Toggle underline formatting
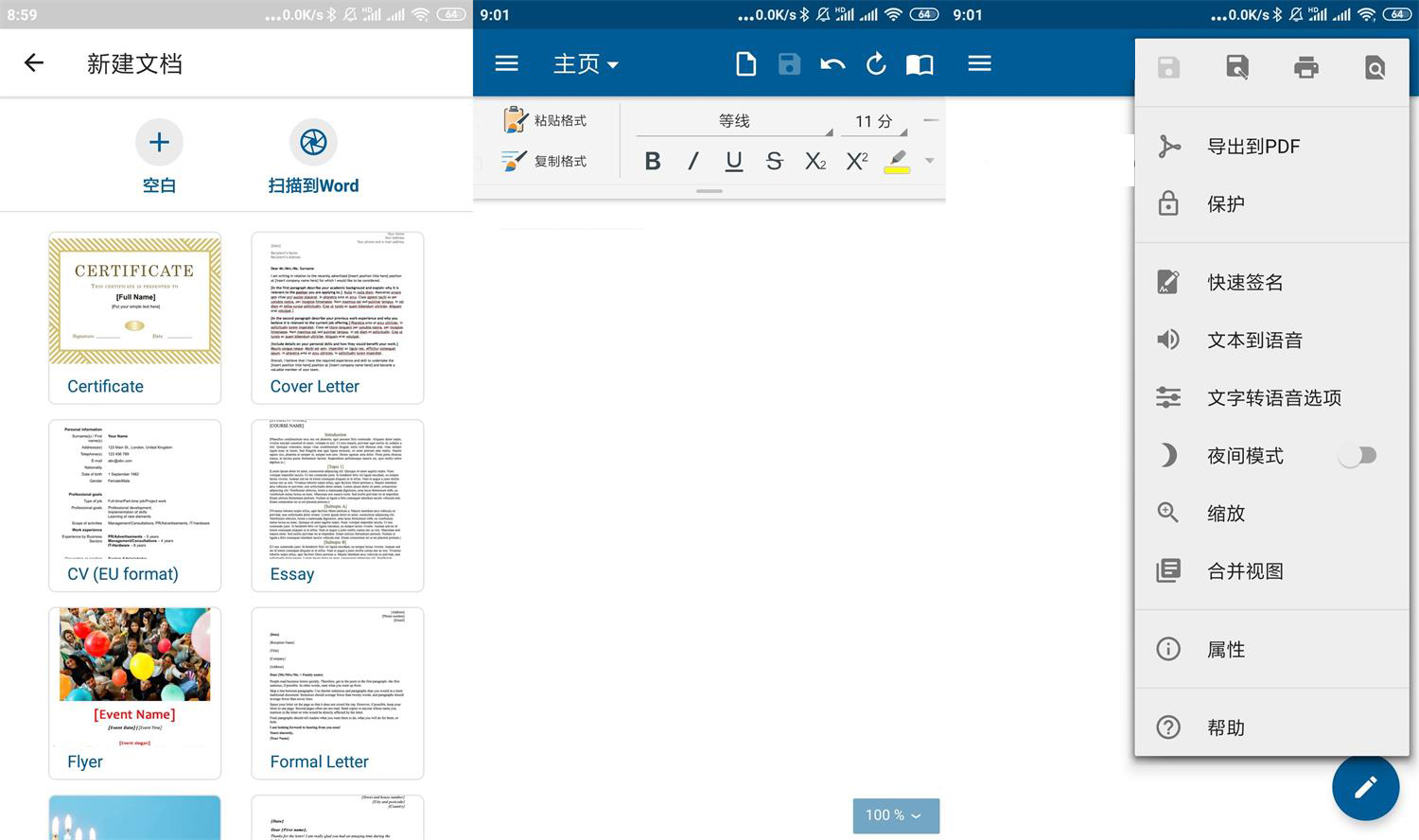This screenshot has height=840, width=1419. [734, 162]
